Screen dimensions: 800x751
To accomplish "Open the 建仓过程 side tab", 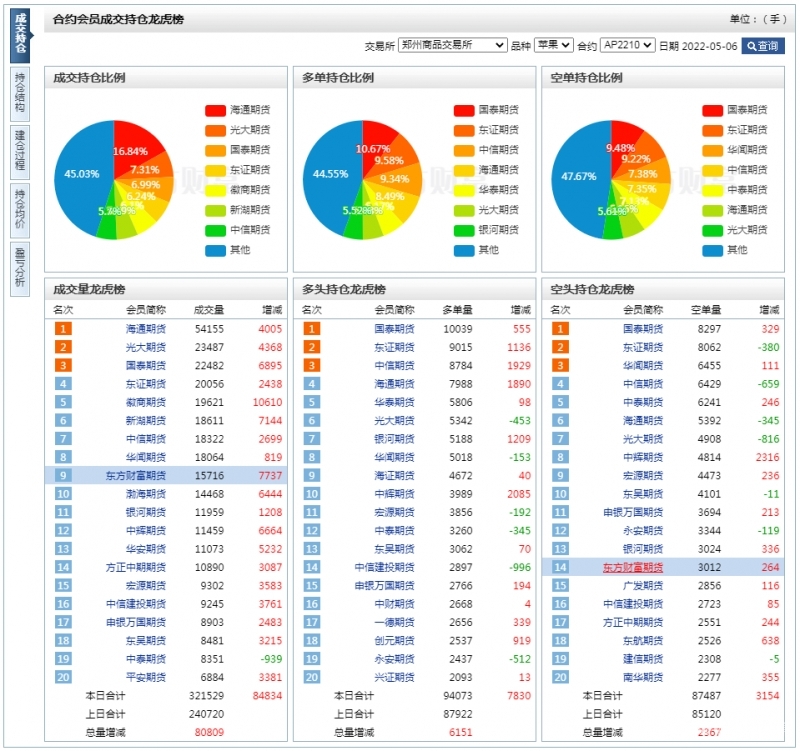I will coord(20,151).
